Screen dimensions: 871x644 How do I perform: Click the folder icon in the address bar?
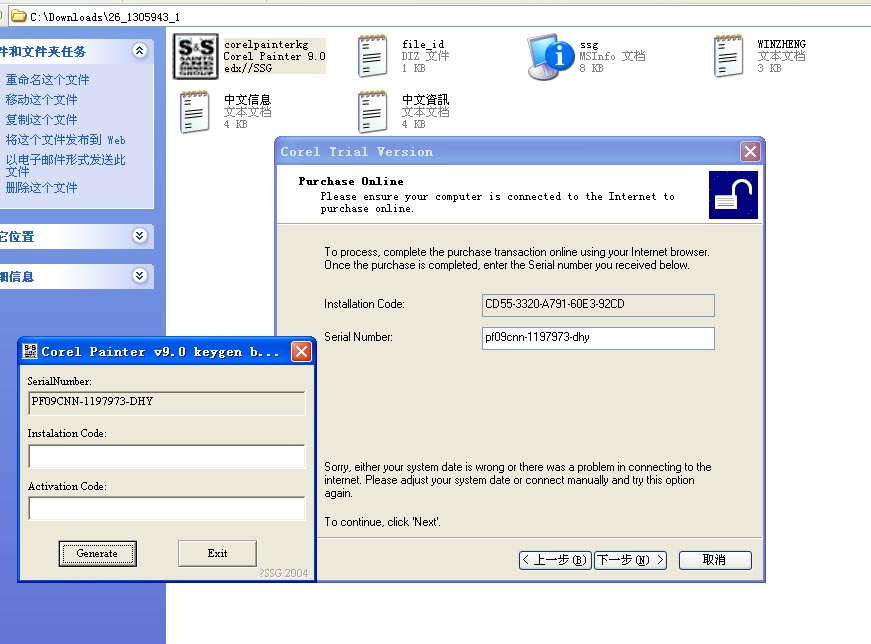pos(19,16)
